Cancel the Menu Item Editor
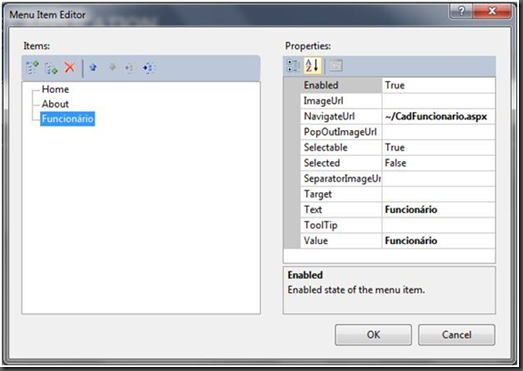The image size is (523, 371). [x=457, y=335]
